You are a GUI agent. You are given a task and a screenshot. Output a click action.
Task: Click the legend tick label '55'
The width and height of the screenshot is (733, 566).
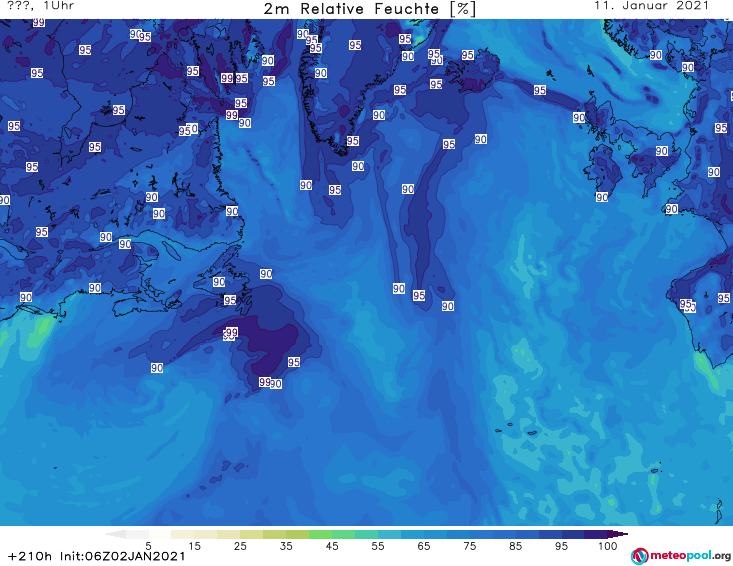(378, 546)
